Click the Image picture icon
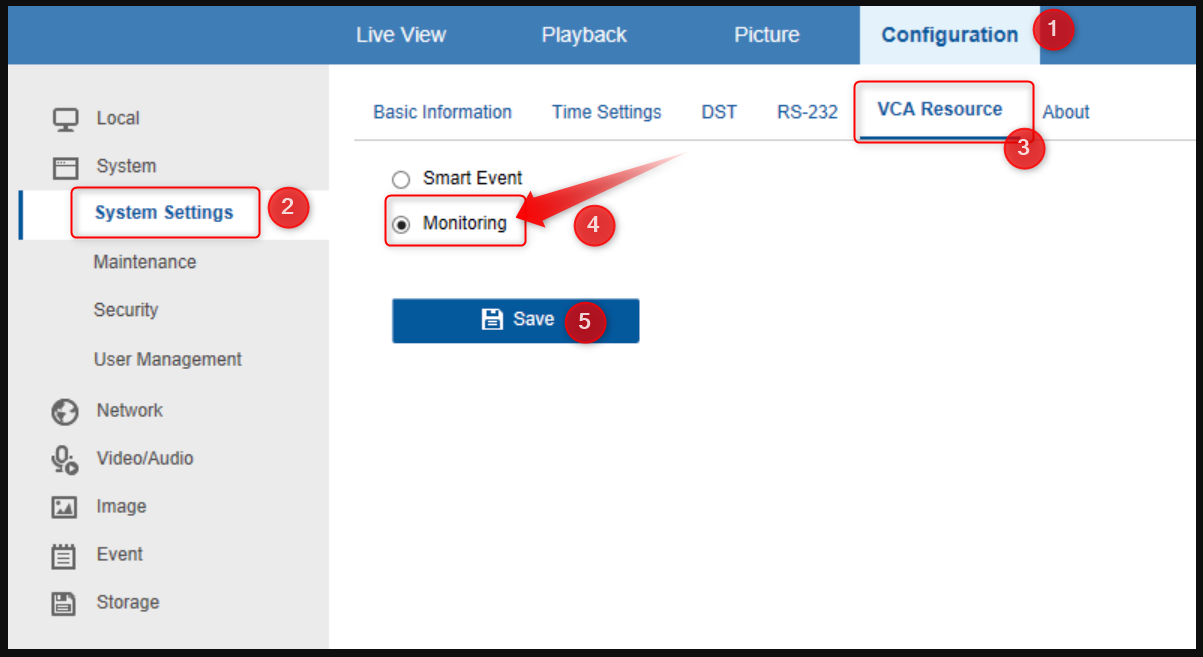Image resolution: width=1203 pixels, height=657 pixels. coord(65,507)
